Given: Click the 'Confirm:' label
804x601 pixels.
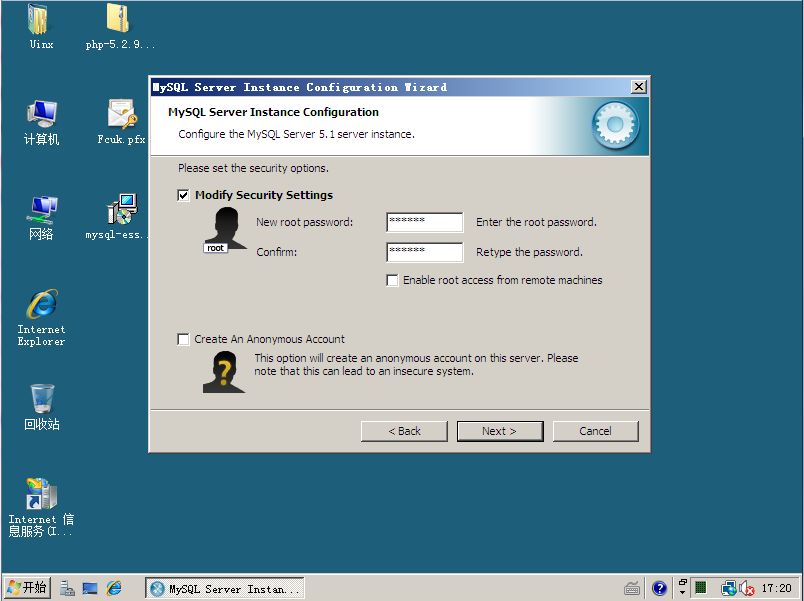Looking at the screenshot, I should click(x=276, y=252).
